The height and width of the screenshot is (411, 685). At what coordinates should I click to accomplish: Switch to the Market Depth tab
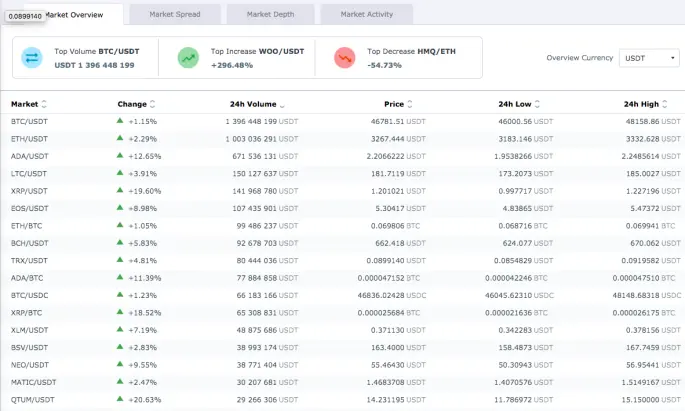point(270,14)
